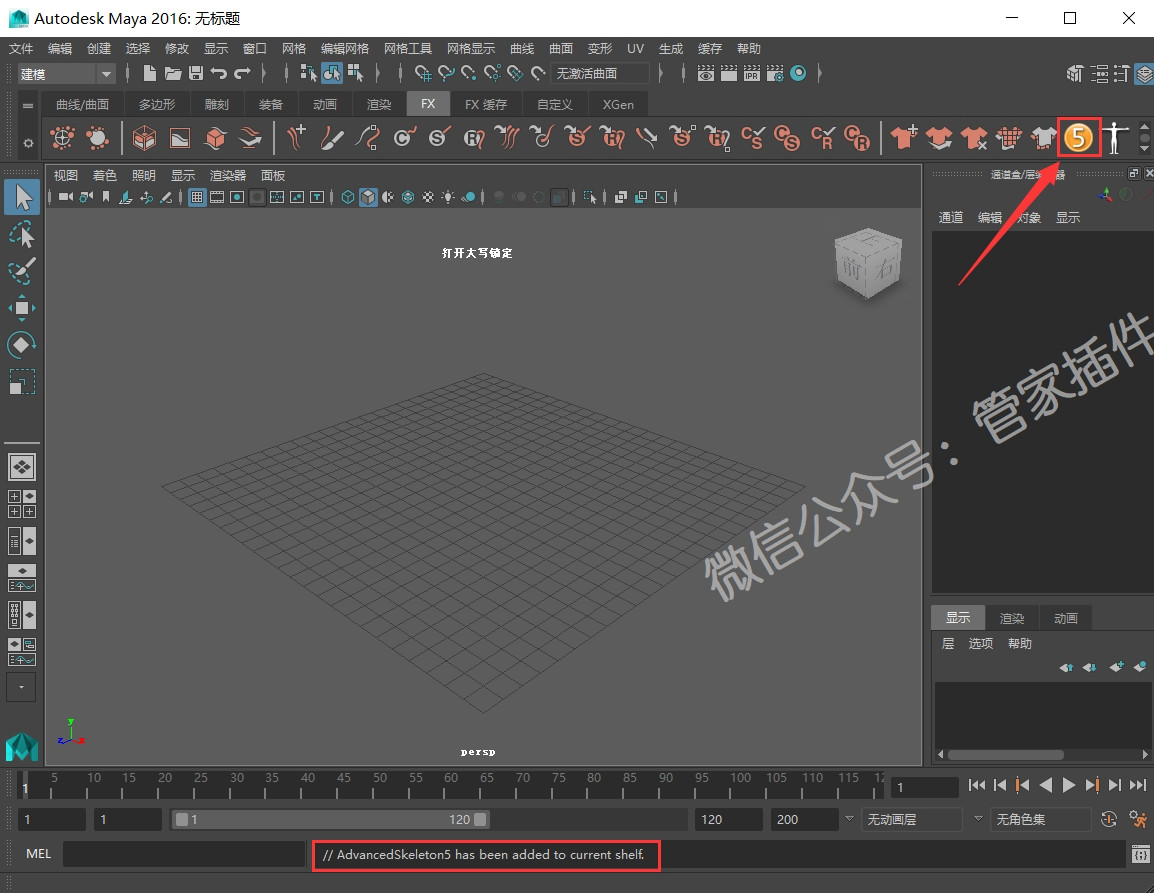Viewport: 1154px width, 893px height.
Task: Go to end of playback range
Action: click(x=1138, y=786)
